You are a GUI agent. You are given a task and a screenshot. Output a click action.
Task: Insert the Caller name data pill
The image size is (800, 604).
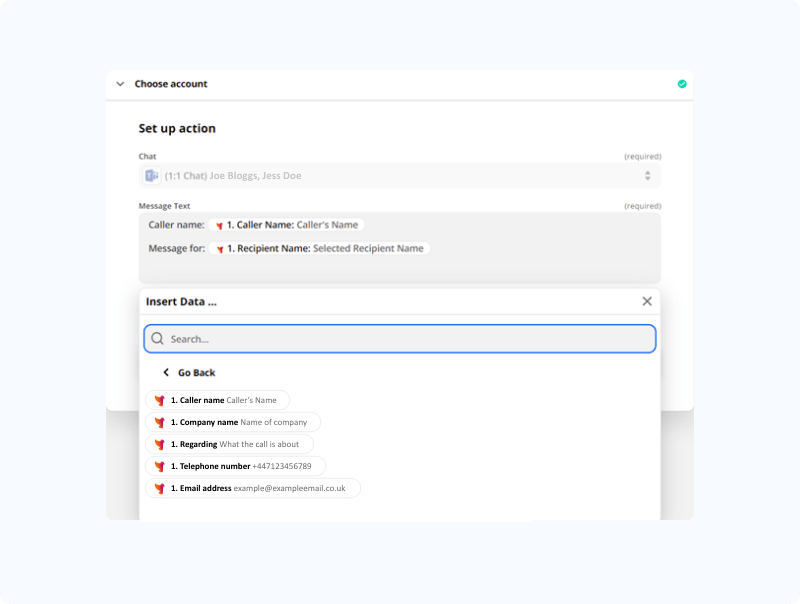(x=218, y=400)
